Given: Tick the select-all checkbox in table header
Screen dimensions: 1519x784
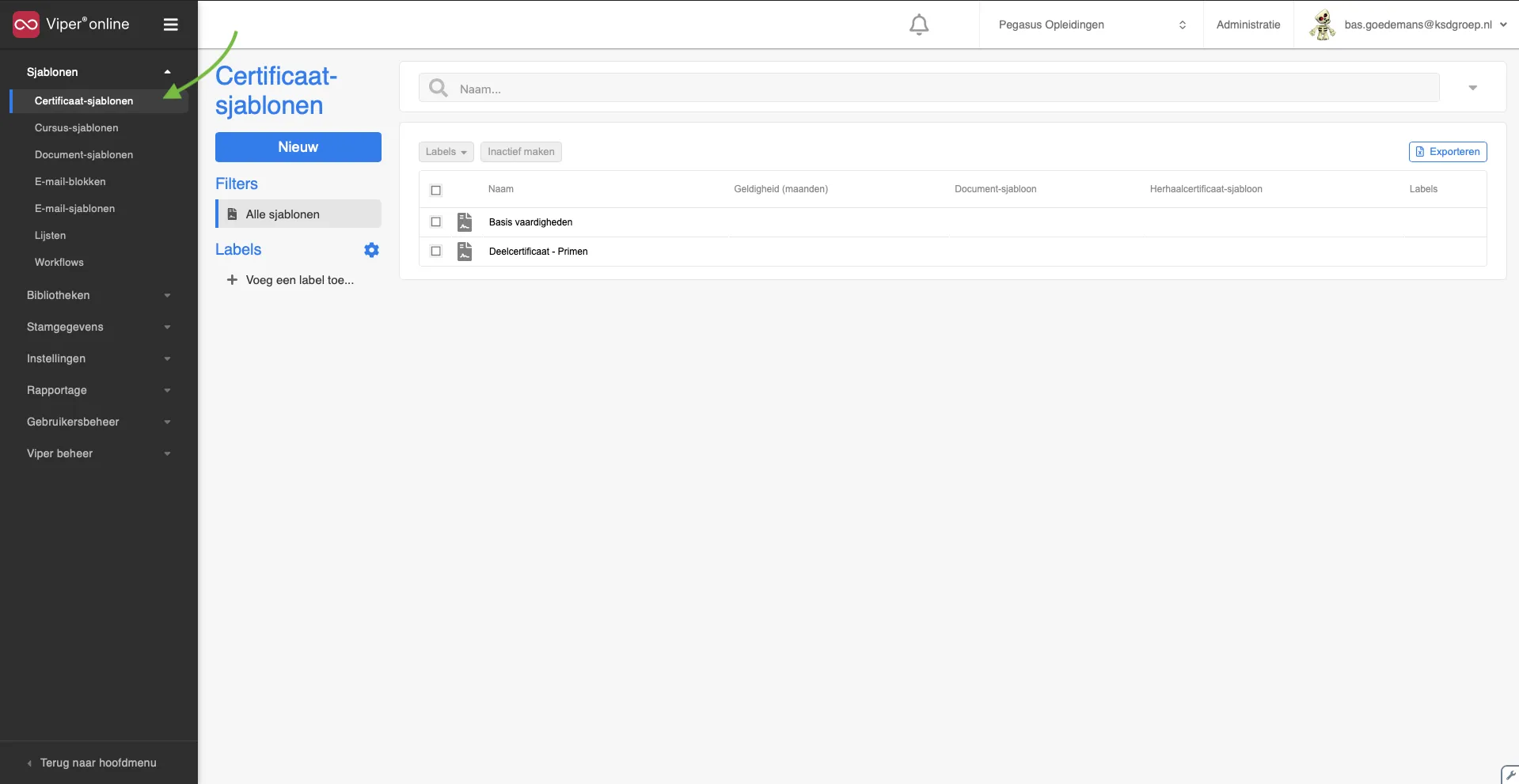Looking at the screenshot, I should [435, 190].
